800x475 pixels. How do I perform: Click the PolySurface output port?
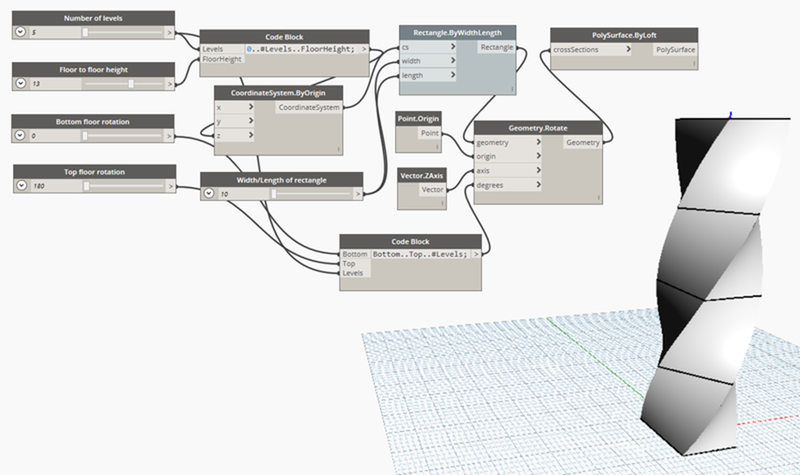point(675,49)
